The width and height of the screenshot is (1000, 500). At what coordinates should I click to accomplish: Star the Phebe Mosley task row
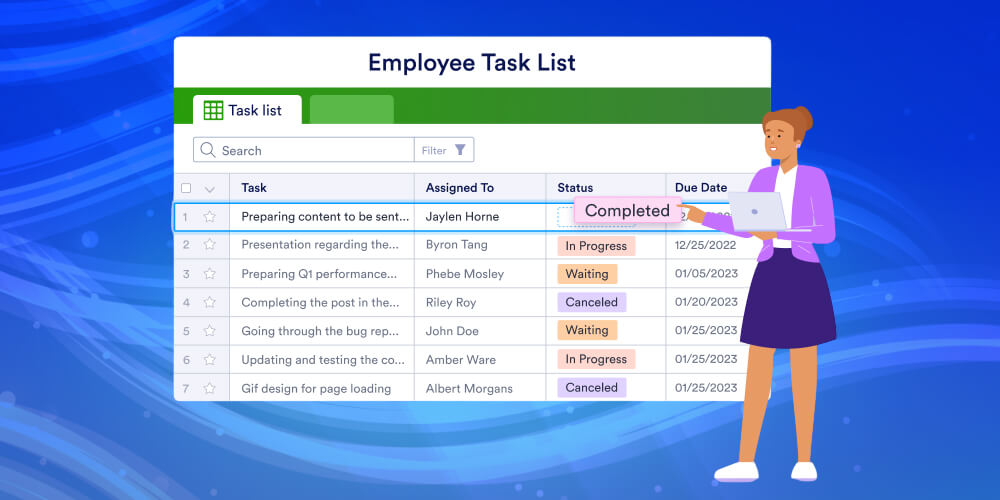pyautogui.click(x=210, y=273)
